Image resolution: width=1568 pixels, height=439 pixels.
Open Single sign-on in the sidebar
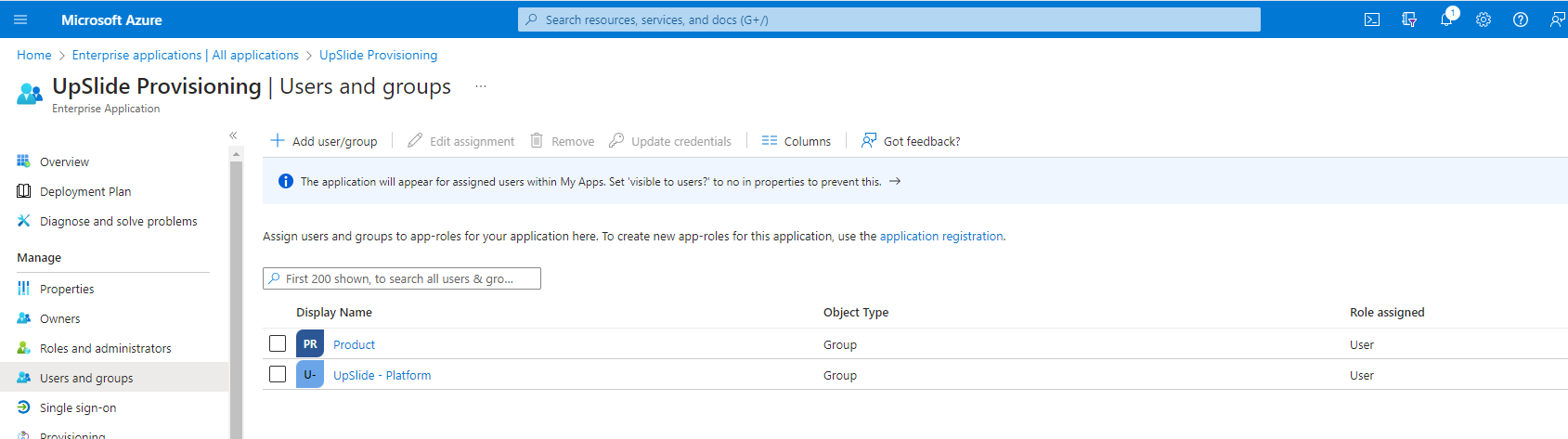pos(78,408)
